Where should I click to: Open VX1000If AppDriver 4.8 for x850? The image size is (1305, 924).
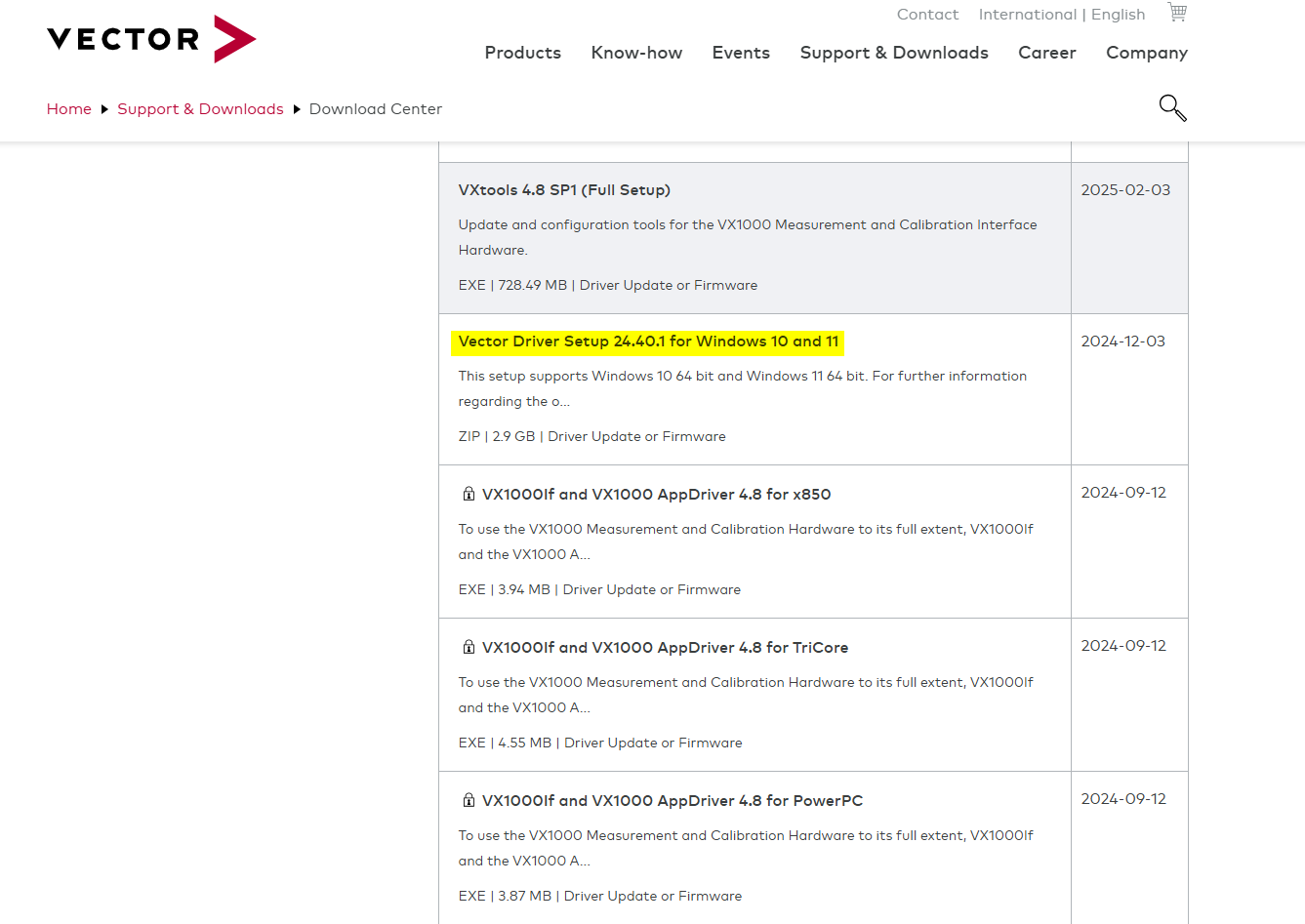(x=656, y=495)
